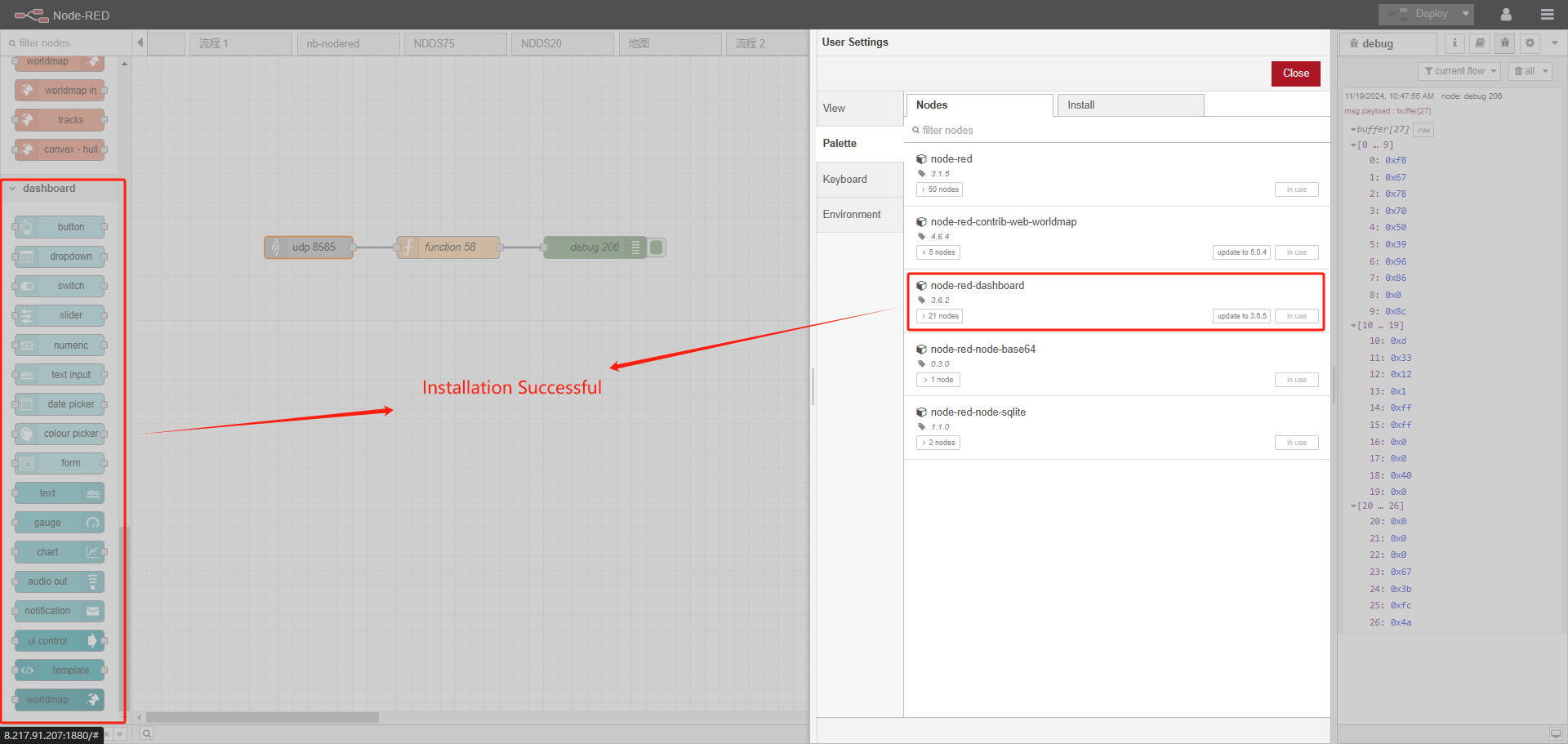Click the filter nodes field in User Settings
Screen dimensions: 1568x744
coord(1117,131)
